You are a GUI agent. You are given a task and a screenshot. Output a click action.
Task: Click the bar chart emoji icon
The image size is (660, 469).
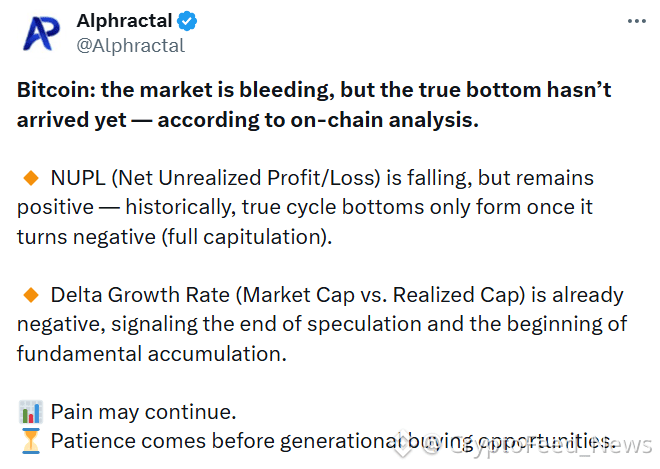[x=31, y=412]
